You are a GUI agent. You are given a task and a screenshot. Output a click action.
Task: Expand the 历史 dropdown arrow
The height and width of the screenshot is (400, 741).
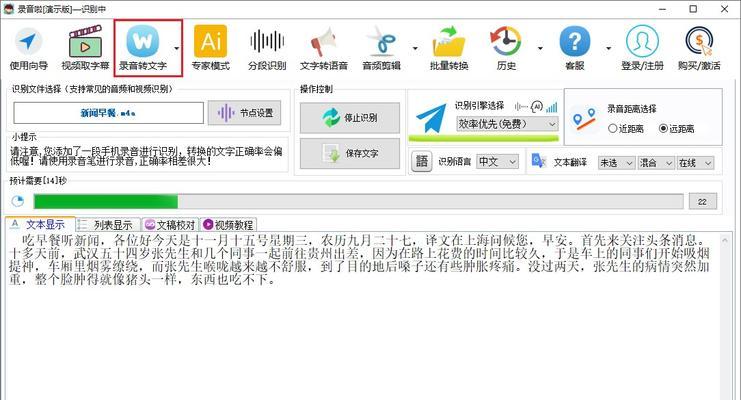tap(540, 48)
